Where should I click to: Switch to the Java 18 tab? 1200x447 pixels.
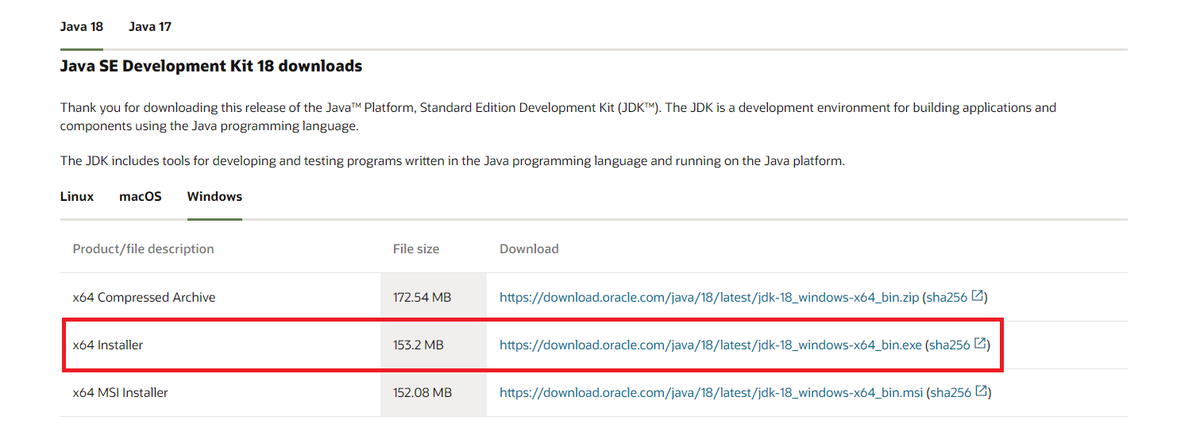pyautogui.click(x=82, y=26)
